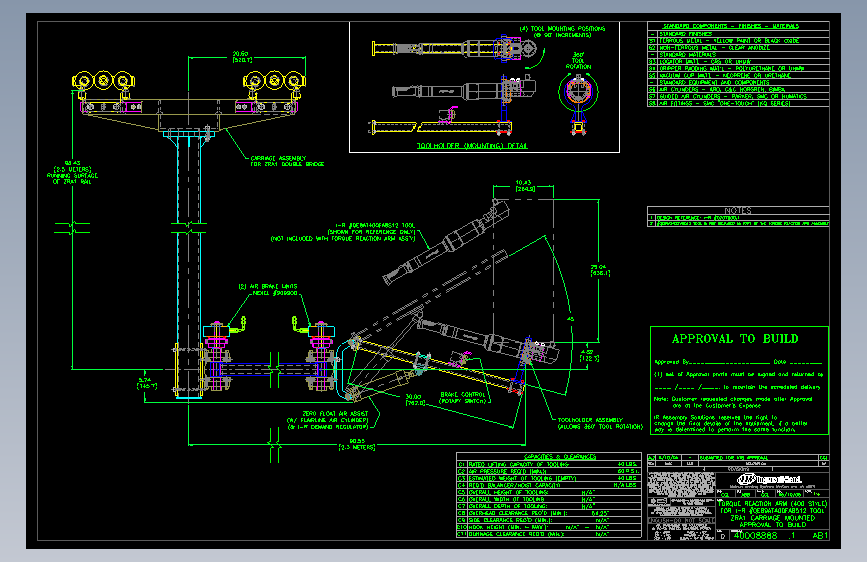Select the "ZERO FLOAT AIR ASSIST" annotation
The width and height of the screenshot is (867, 562).
coord(335,413)
